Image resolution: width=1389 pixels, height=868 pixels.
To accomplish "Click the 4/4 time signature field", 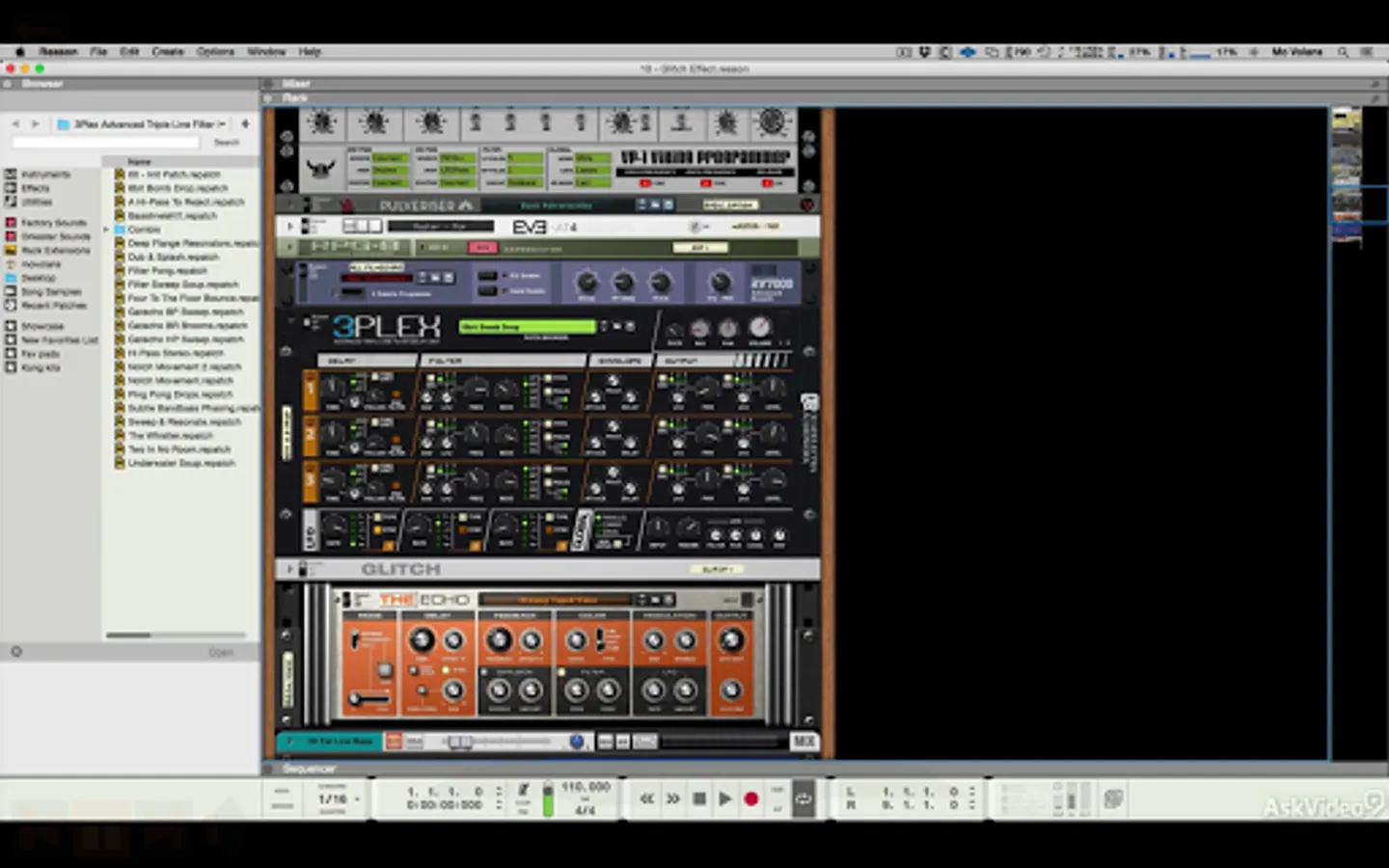I will 586,810.
